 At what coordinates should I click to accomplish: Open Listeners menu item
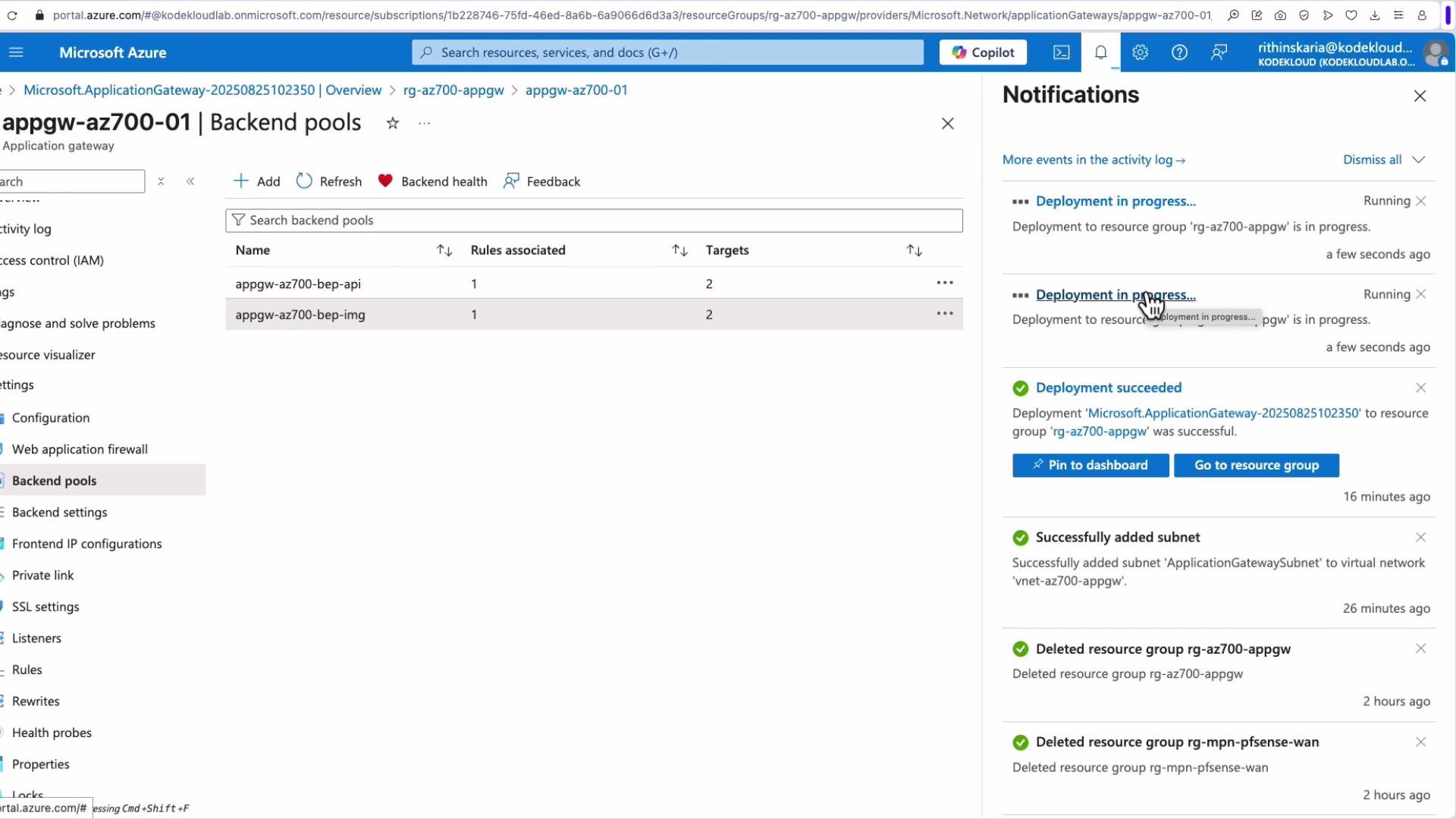tap(36, 638)
